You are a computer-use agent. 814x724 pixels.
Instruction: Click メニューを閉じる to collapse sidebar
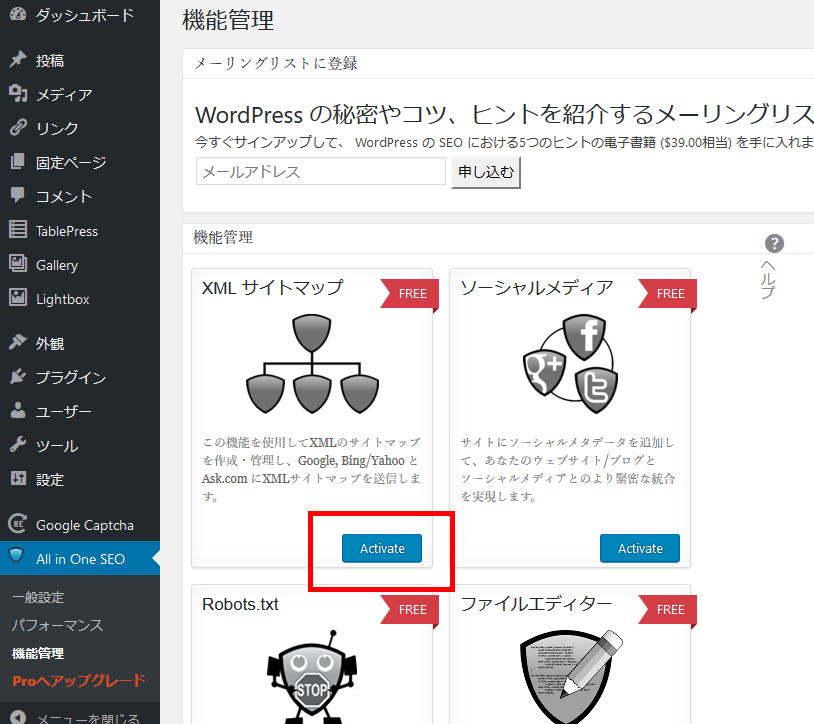tap(88, 718)
